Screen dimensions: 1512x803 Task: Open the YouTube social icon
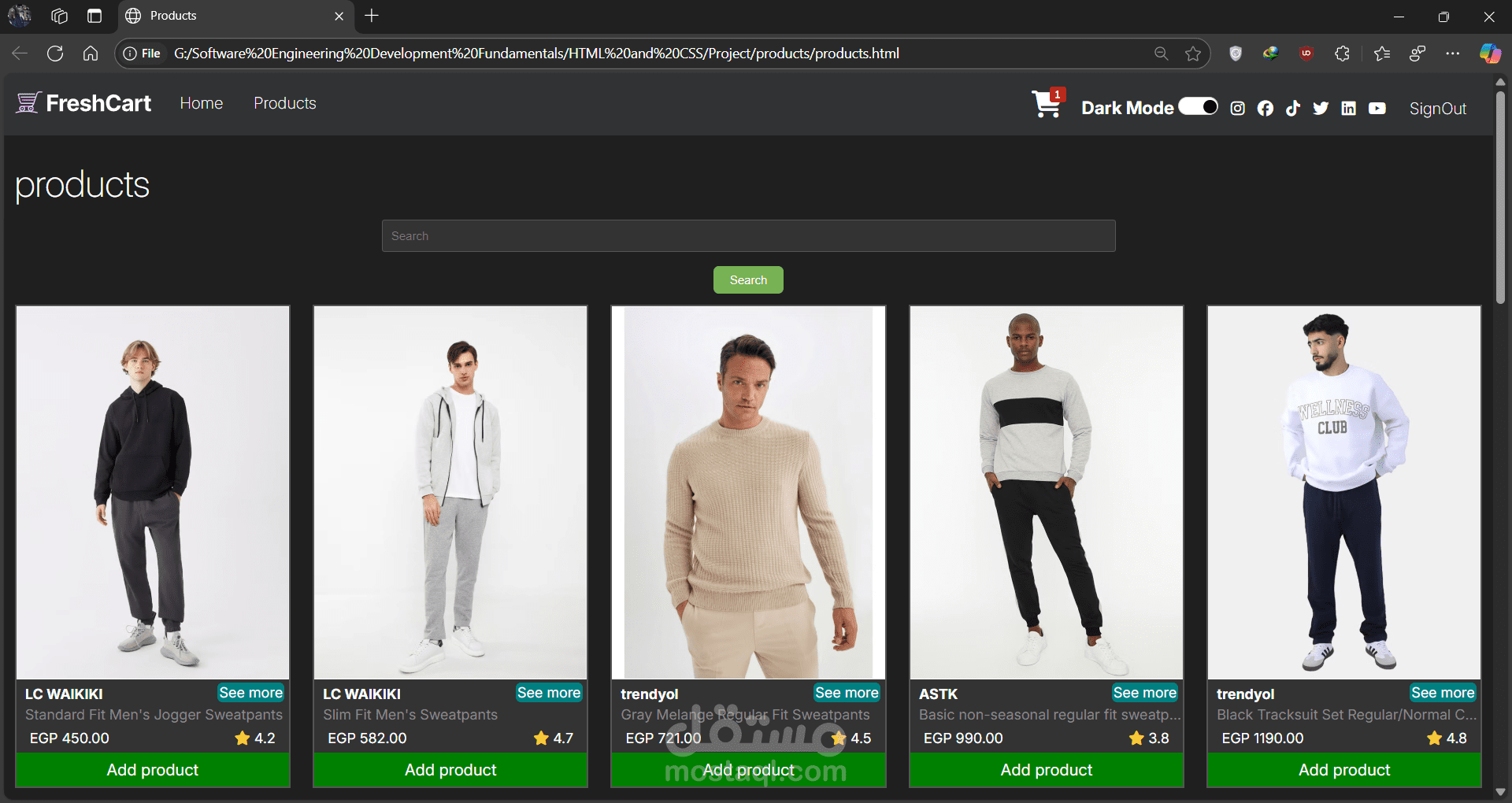[1377, 109]
